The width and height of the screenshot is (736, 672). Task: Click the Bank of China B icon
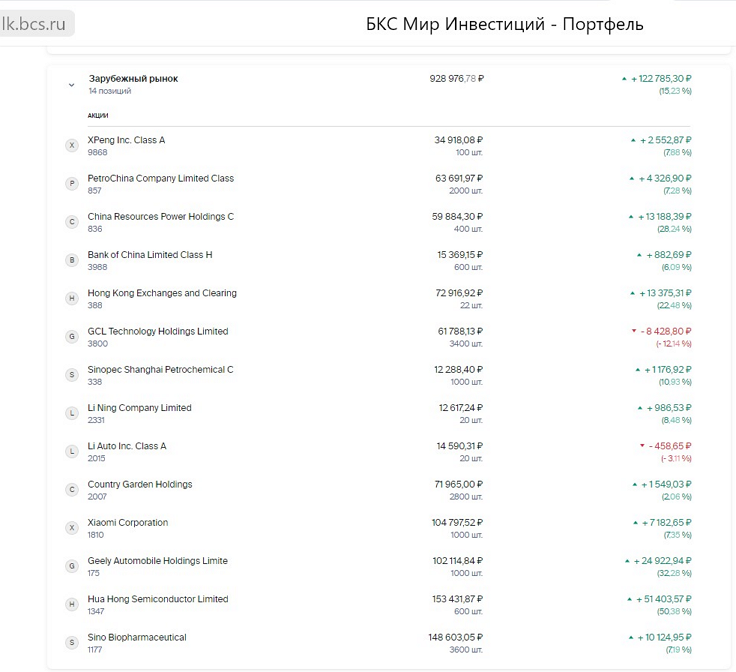pyautogui.click(x=71, y=260)
